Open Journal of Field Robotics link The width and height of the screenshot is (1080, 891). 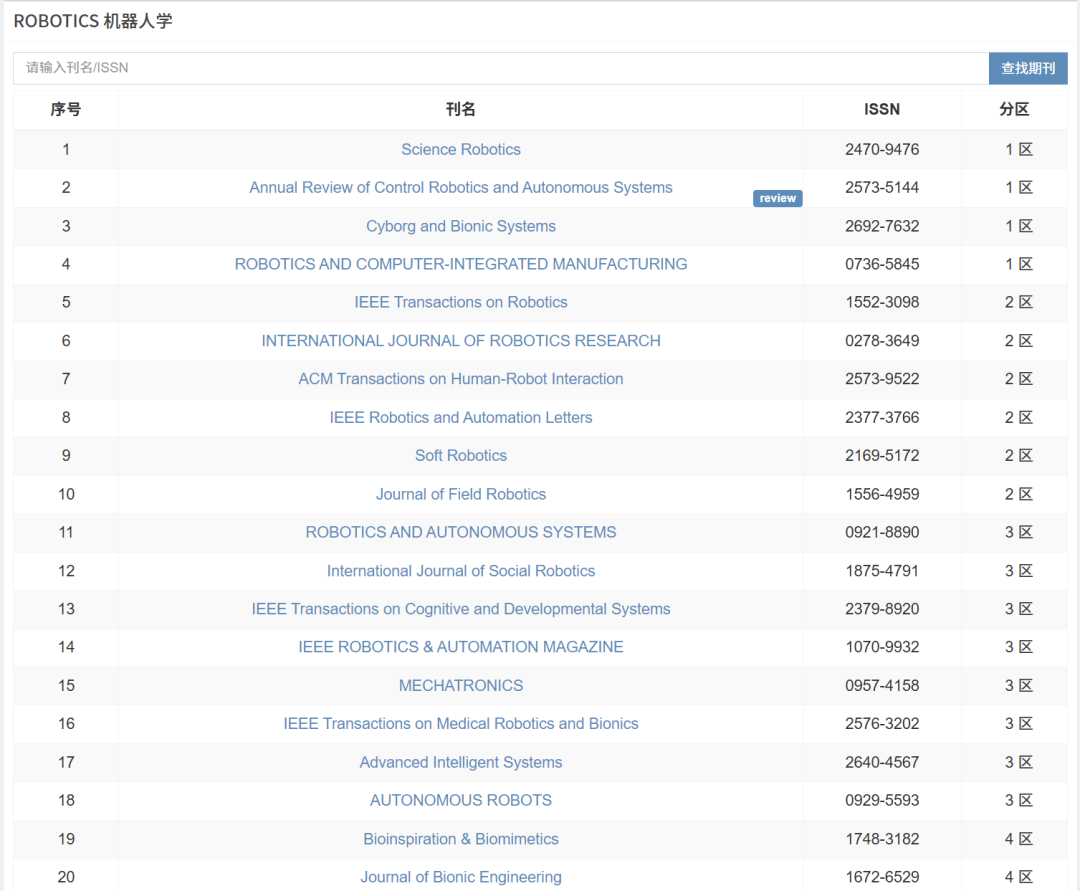pyautogui.click(x=461, y=494)
